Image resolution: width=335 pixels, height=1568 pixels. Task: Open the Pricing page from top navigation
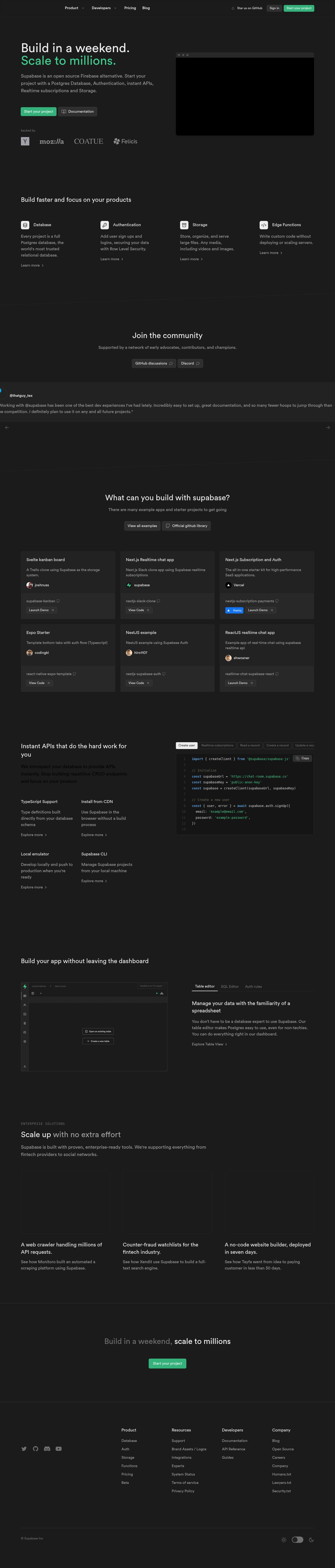(130, 8)
